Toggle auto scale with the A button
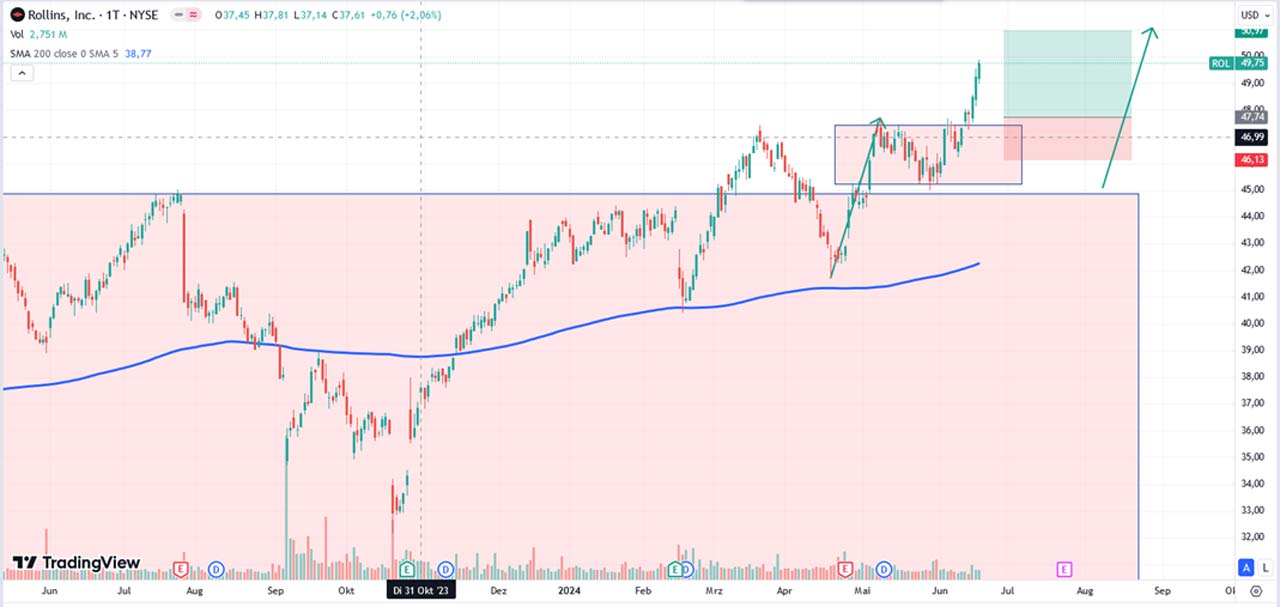Viewport: 1280px width, 607px height. [1246, 567]
